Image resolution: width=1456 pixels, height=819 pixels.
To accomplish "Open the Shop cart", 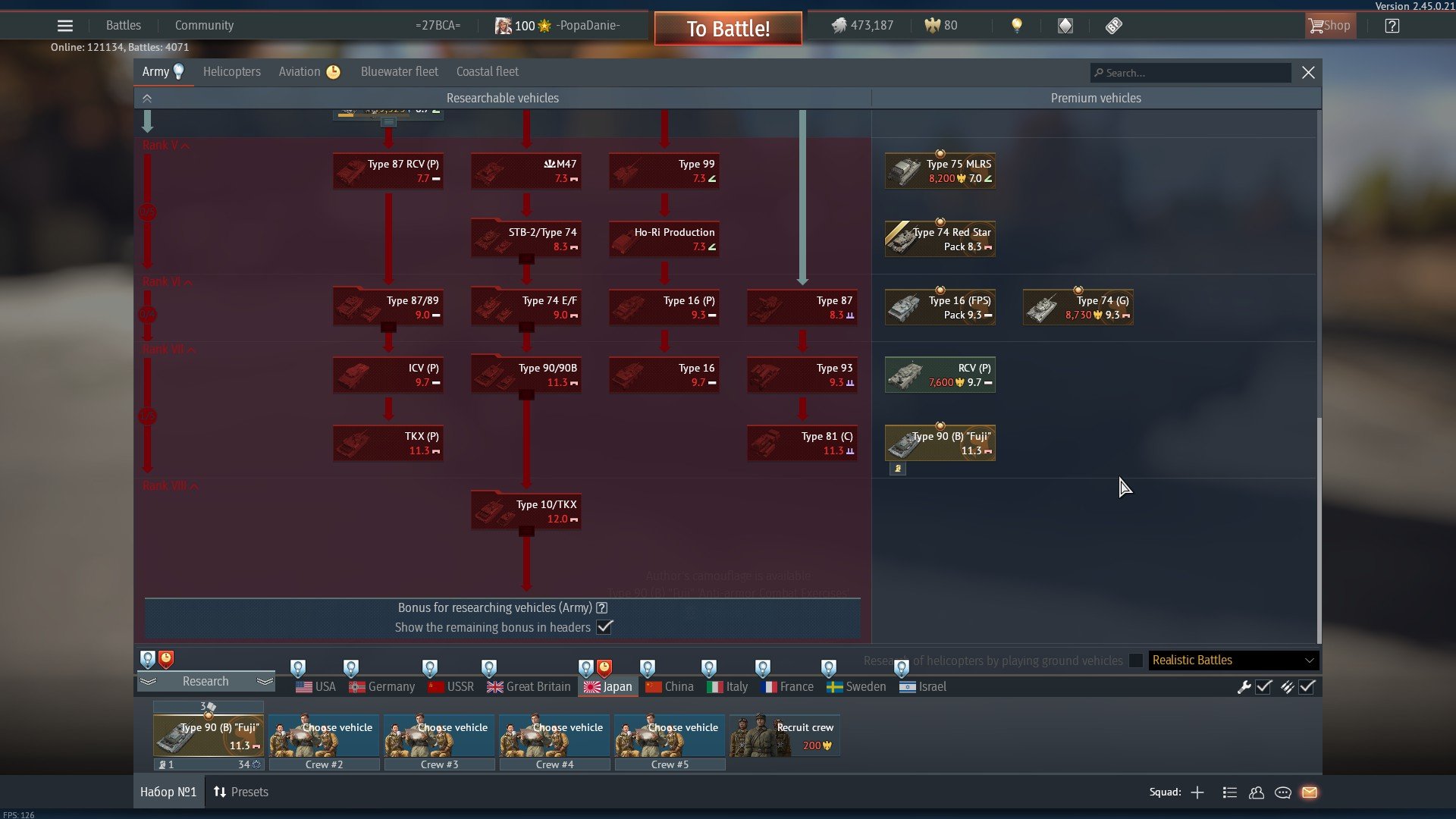I will [x=1330, y=26].
